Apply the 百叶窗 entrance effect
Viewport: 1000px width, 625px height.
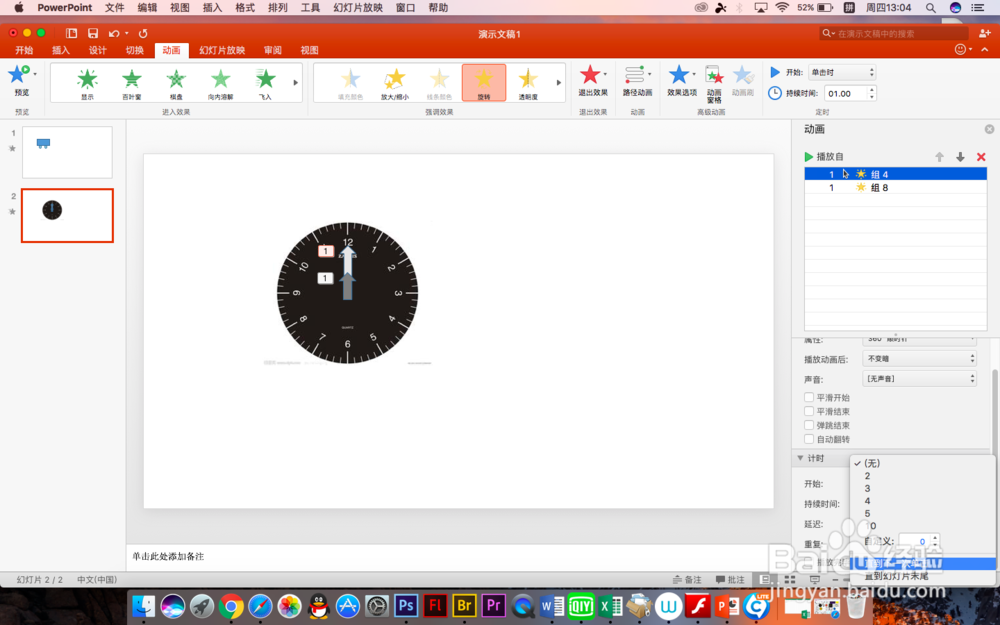point(132,83)
